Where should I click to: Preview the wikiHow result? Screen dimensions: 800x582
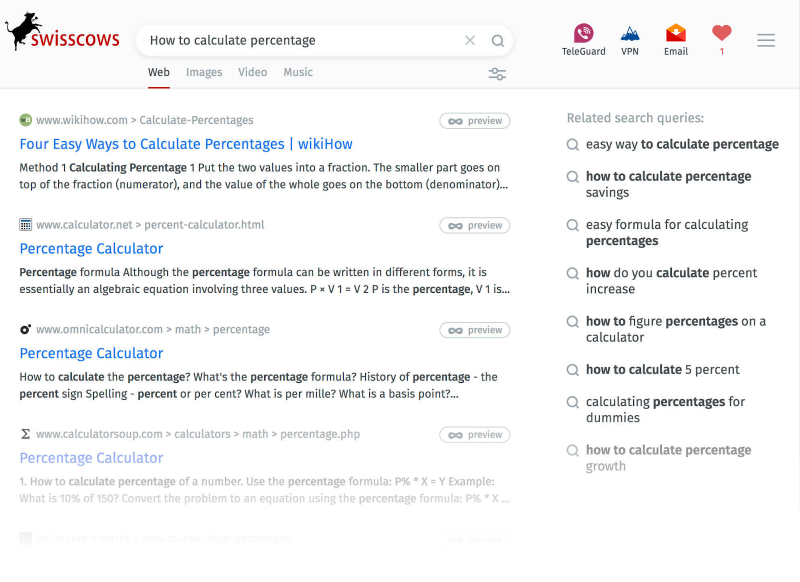(x=475, y=121)
